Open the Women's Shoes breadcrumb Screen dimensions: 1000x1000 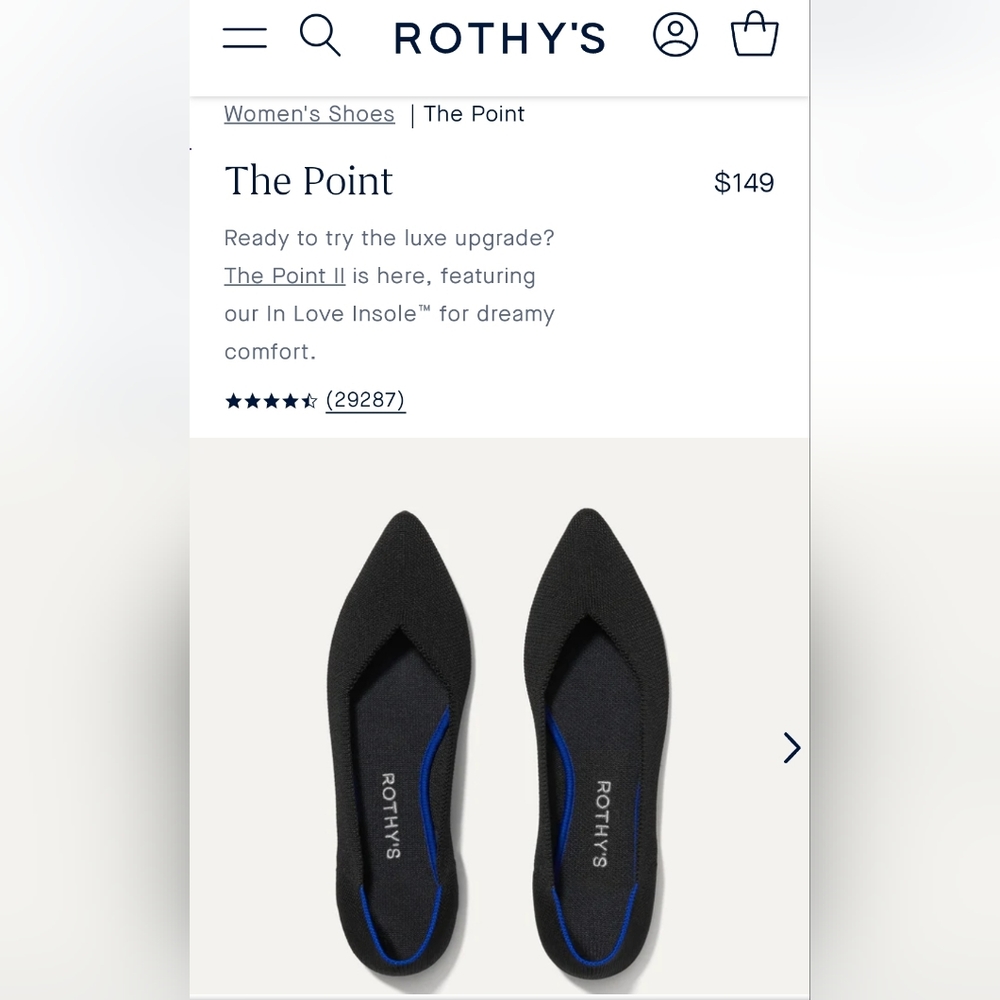click(308, 113)
